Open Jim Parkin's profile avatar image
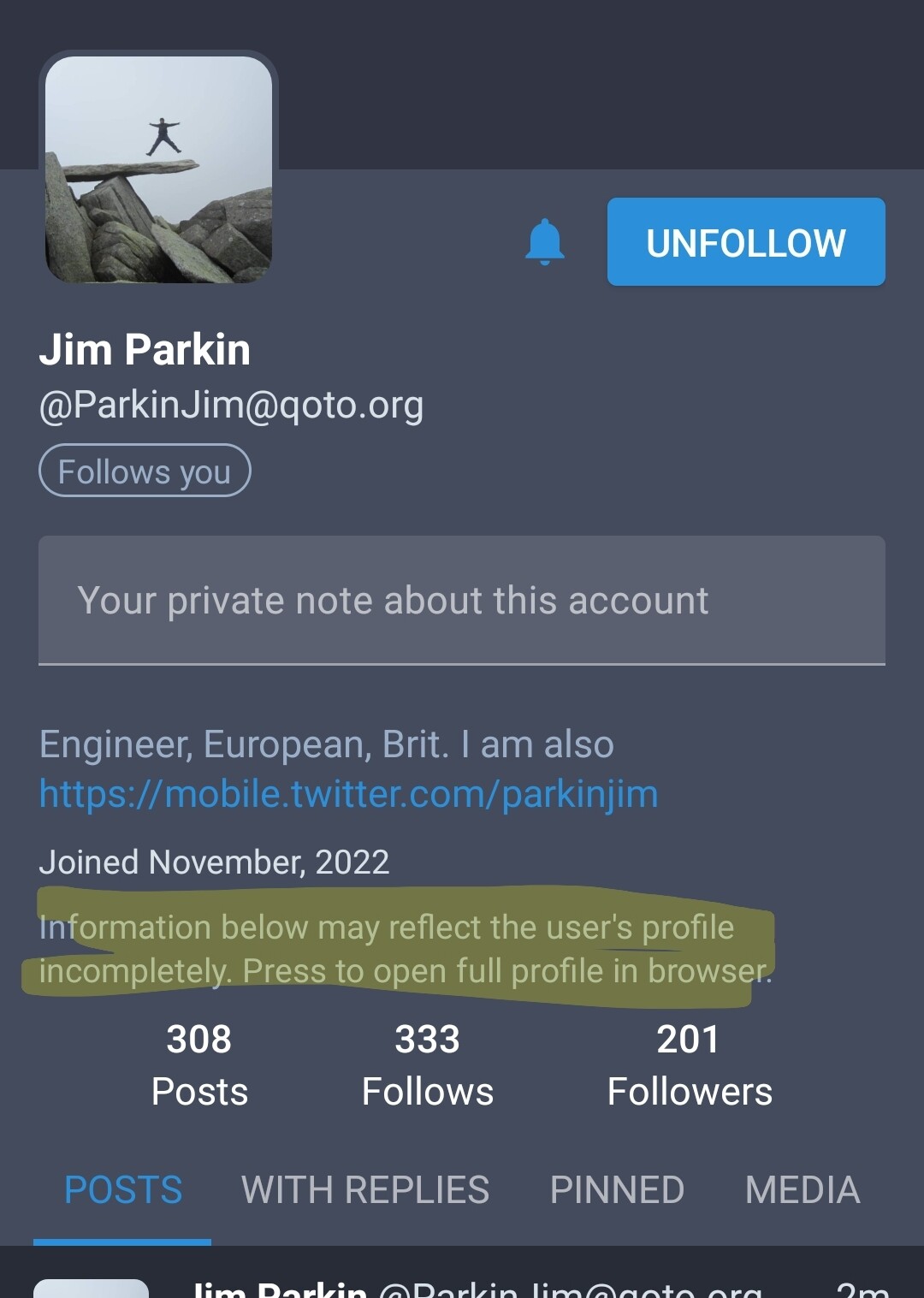The height and width of the screenshot is (1298, 924). tap(159, 169)
